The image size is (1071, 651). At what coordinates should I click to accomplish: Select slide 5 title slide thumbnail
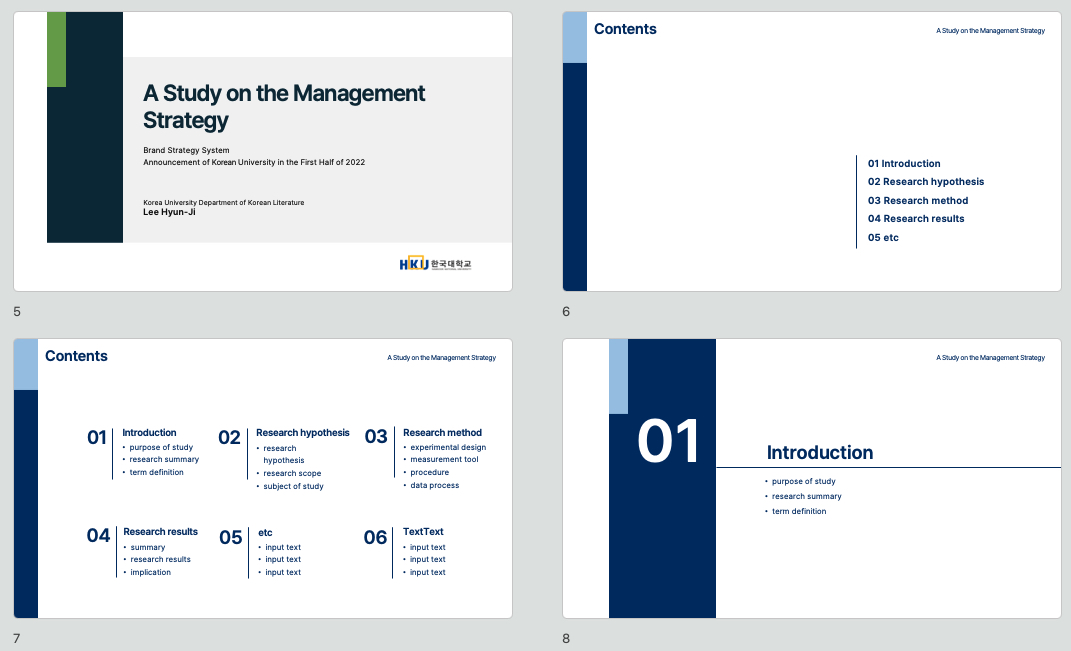pos(263,152)
